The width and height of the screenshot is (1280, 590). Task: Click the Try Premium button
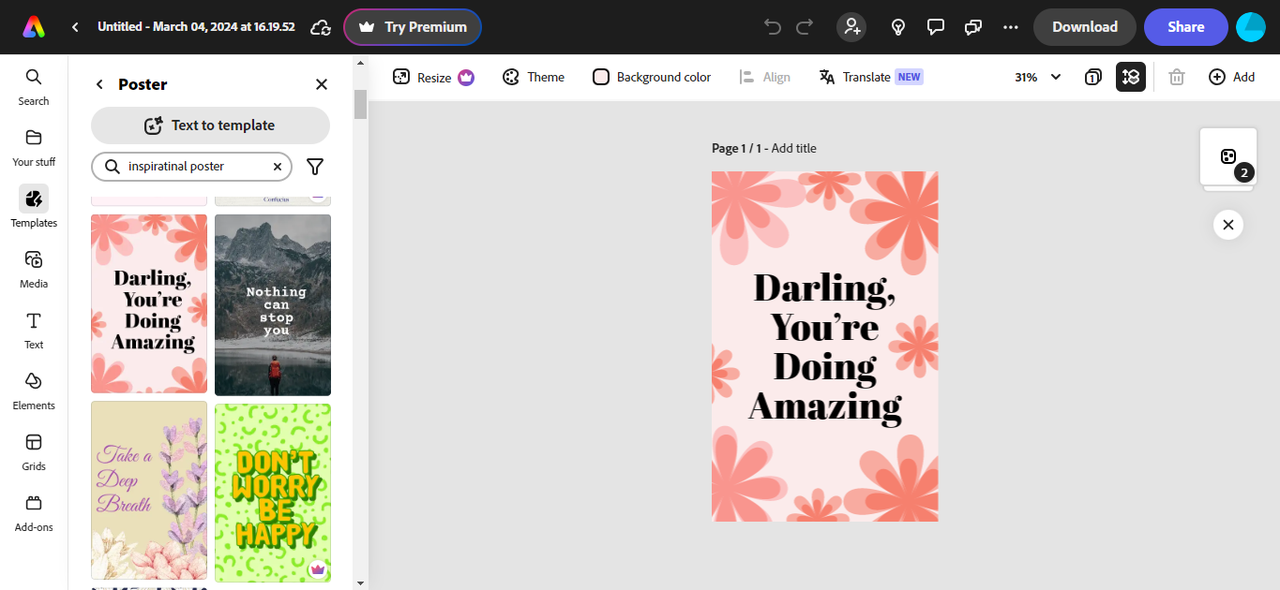(412, 27)
